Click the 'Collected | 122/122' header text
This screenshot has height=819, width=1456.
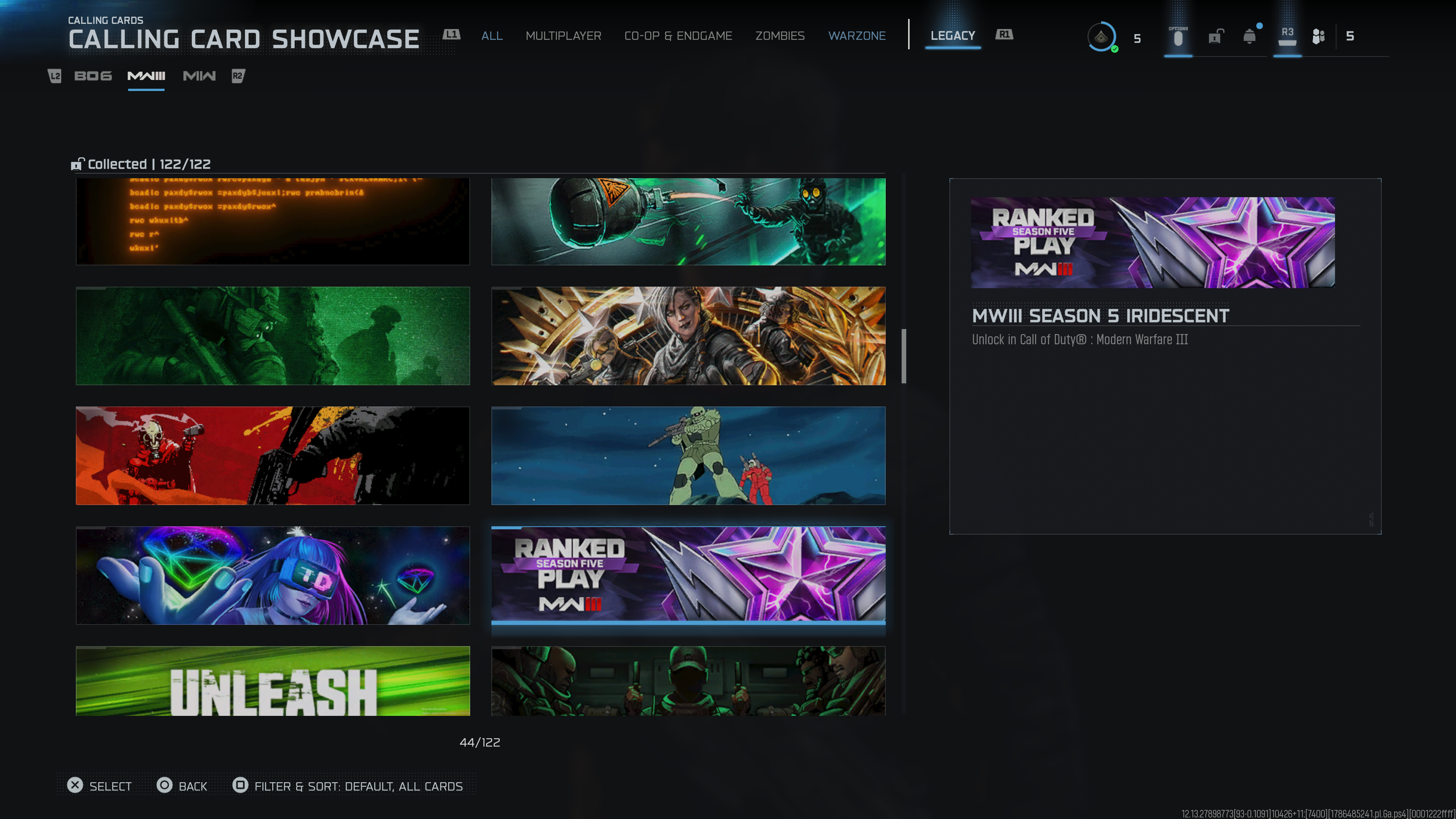[x=149, y=164]
